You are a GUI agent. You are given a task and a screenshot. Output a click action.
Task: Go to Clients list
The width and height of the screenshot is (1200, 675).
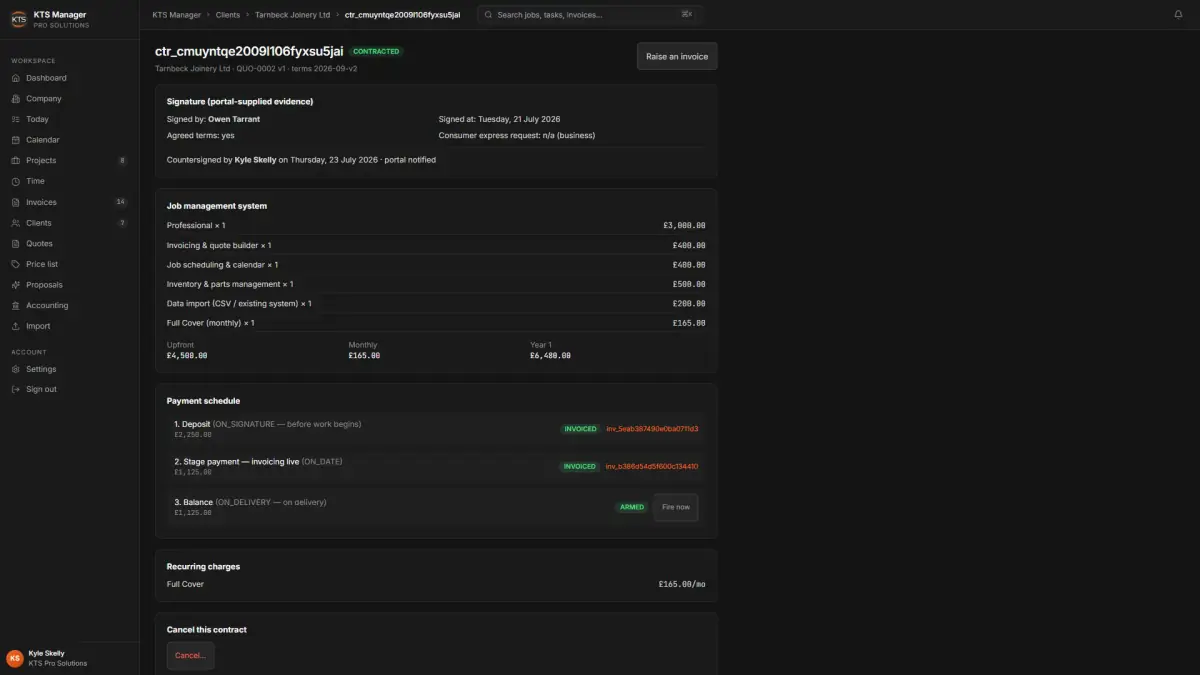(69, 223)
